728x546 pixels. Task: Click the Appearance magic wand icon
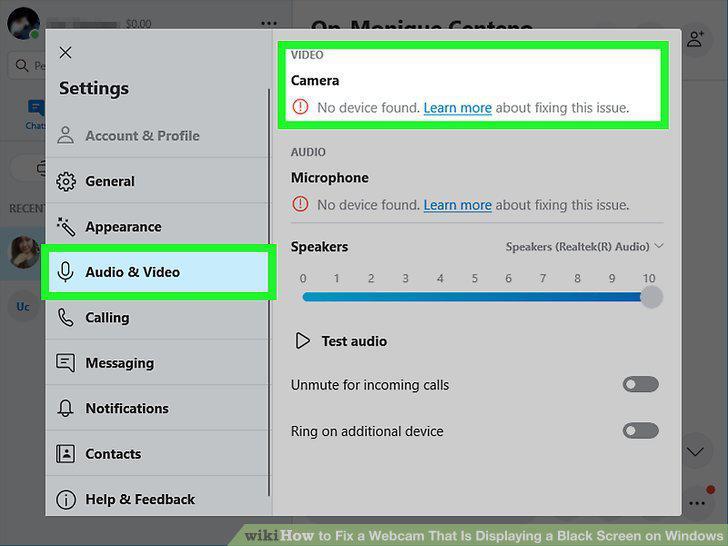(x=66, y=227)
